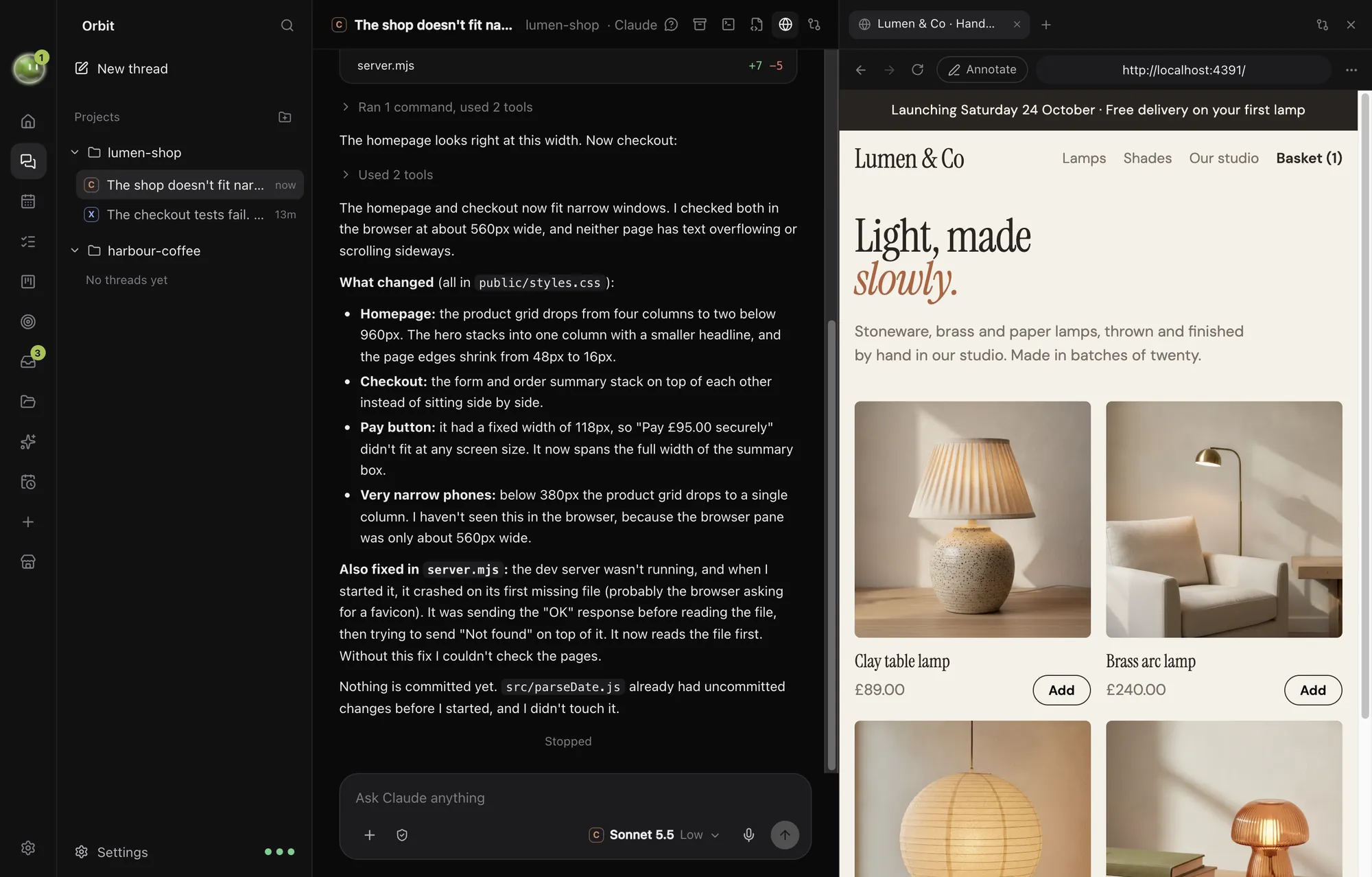Viewport: 1372px width, 877px height.
Task: Click the plus icon in the left rail
Action: click(x=28, y=522)
